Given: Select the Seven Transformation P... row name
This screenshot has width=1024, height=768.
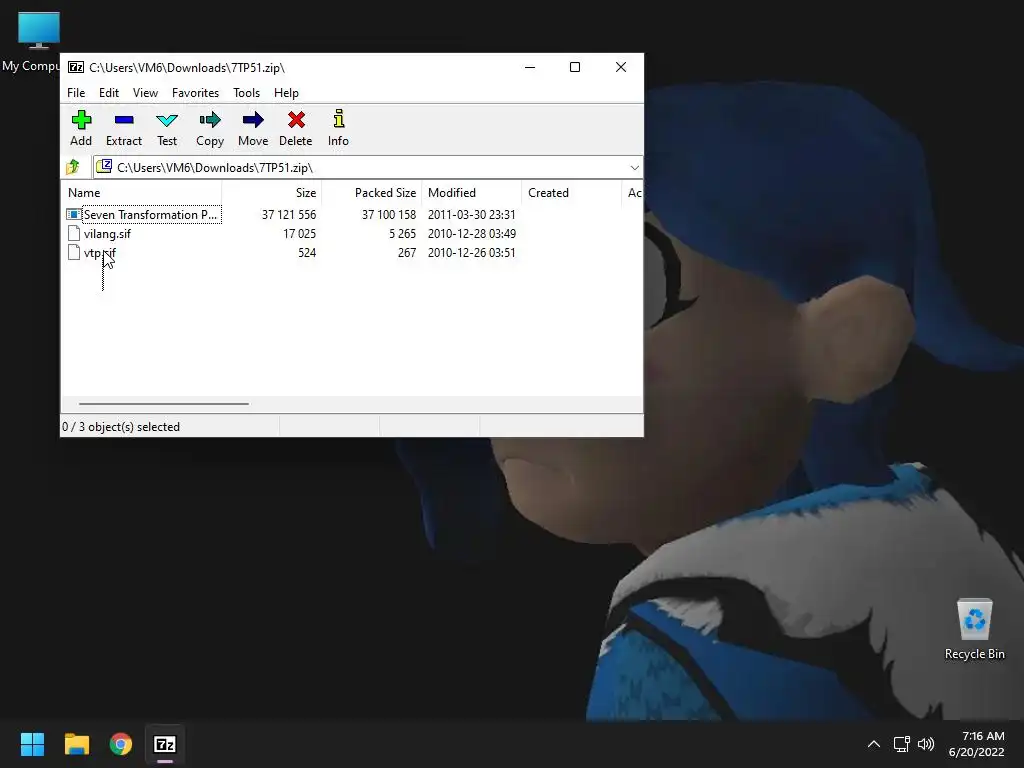Looking at the screenshot, I should pyautogui.click(x=150, y=214).
